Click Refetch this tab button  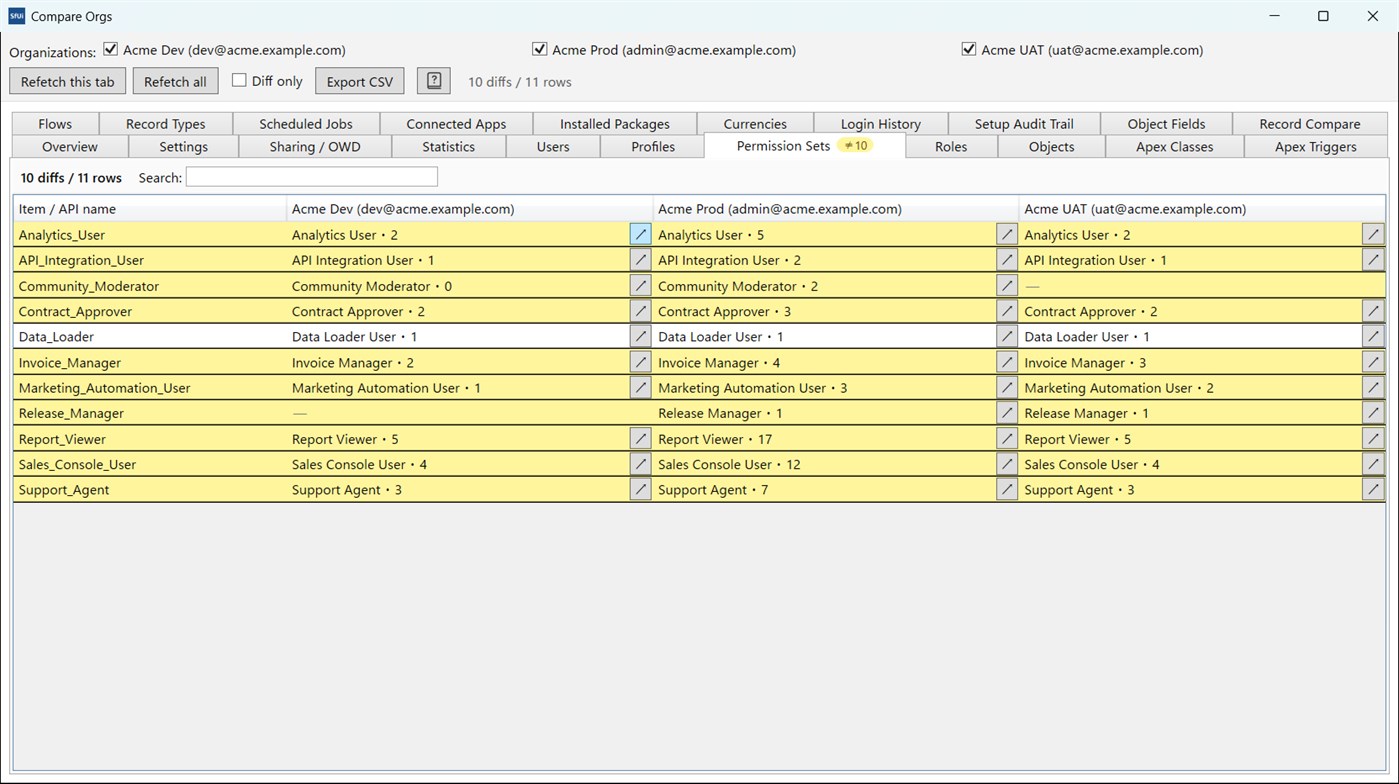coord(68,81)
